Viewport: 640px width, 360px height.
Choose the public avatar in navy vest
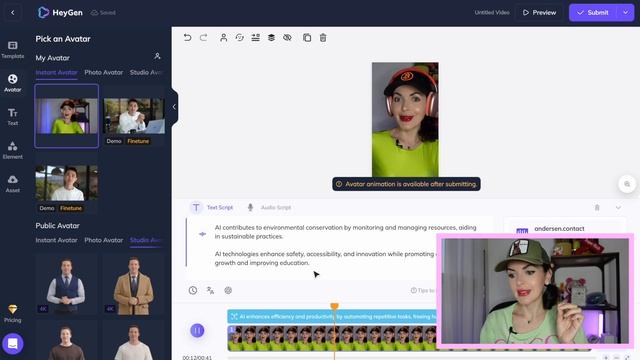point(67,284)
